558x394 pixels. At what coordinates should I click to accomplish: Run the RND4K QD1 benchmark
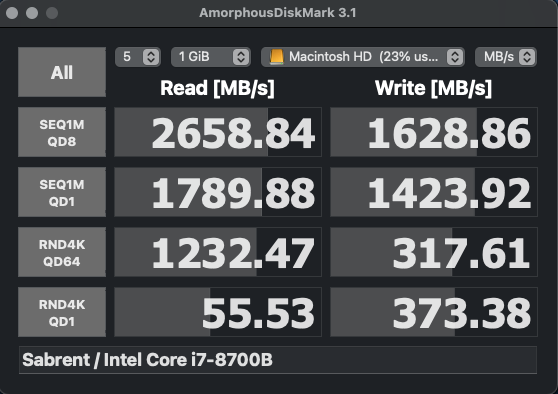[x=62, y=312]
